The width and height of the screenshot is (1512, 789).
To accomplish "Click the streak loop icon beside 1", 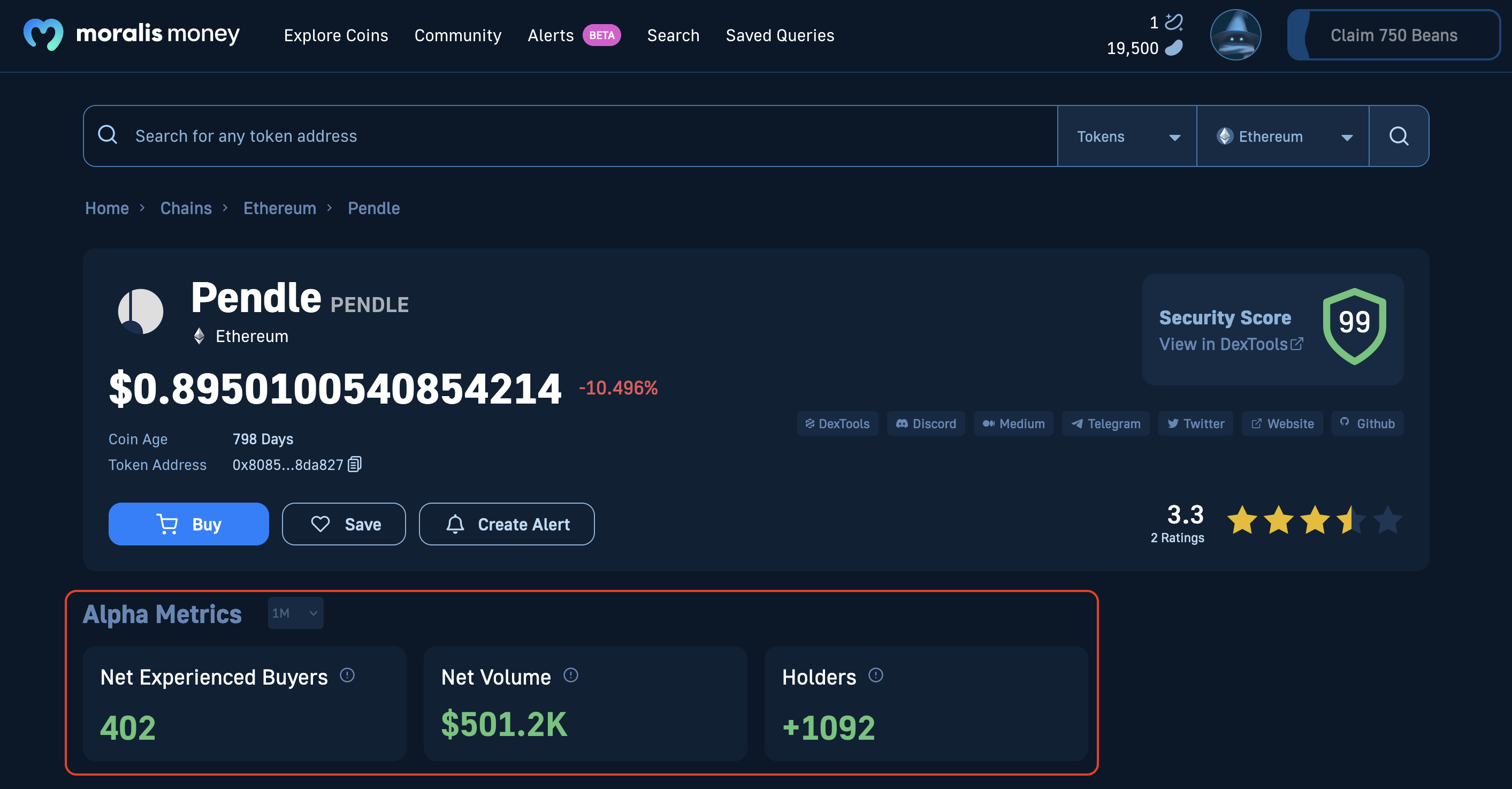I will point(1173,22).
